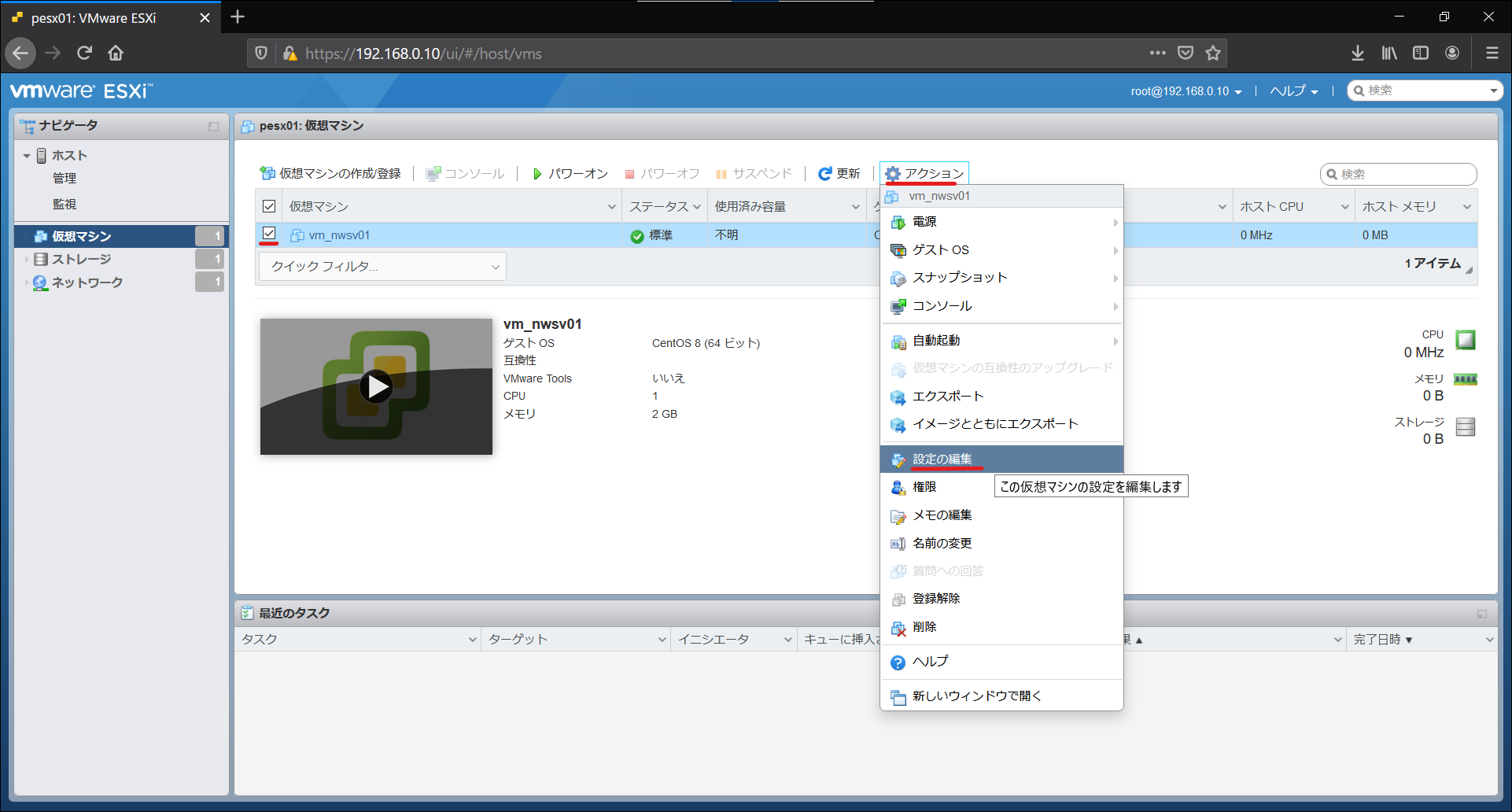
Task: Click the connection security lock icon
Action: (289, 54)
